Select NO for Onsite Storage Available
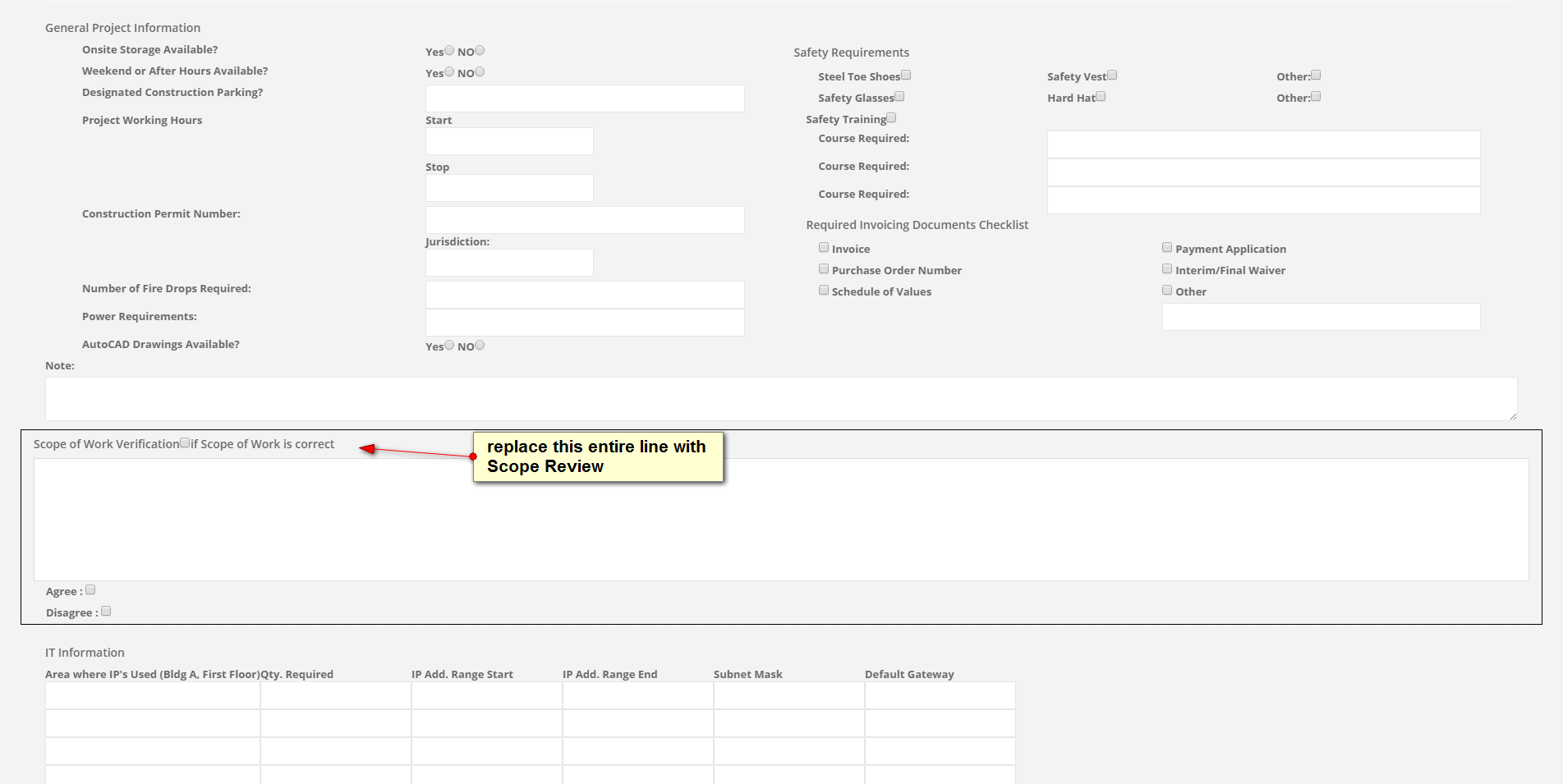Screen dimensions: 1563x784 [480, 50]
